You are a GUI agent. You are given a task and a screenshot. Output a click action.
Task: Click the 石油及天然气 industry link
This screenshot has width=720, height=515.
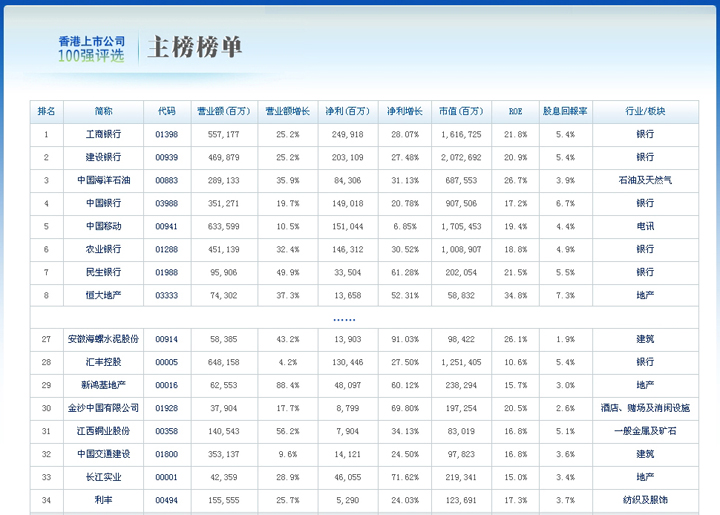click(x=645, y=180)
